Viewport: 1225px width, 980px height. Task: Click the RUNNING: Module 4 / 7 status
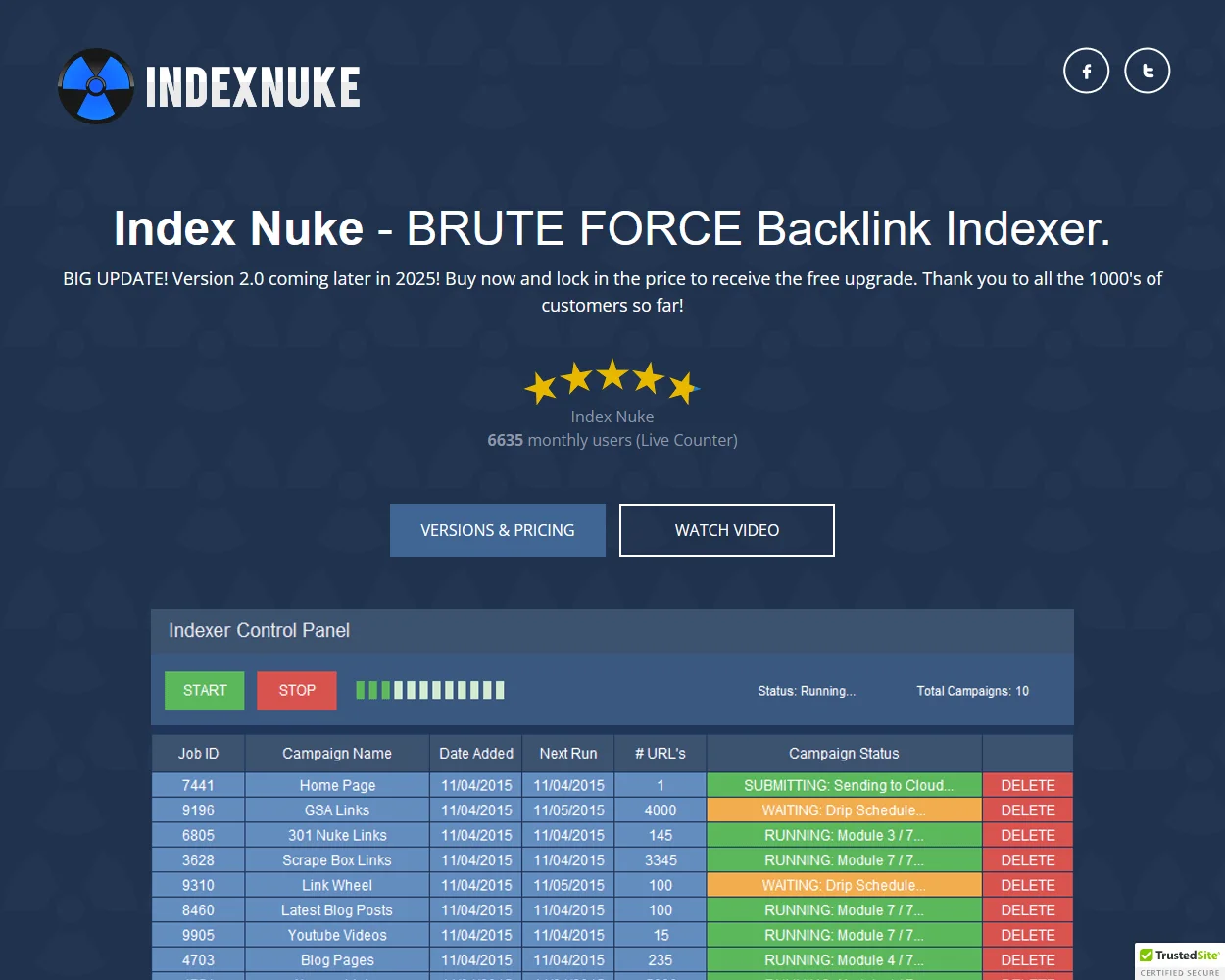(x=844, y=960)
